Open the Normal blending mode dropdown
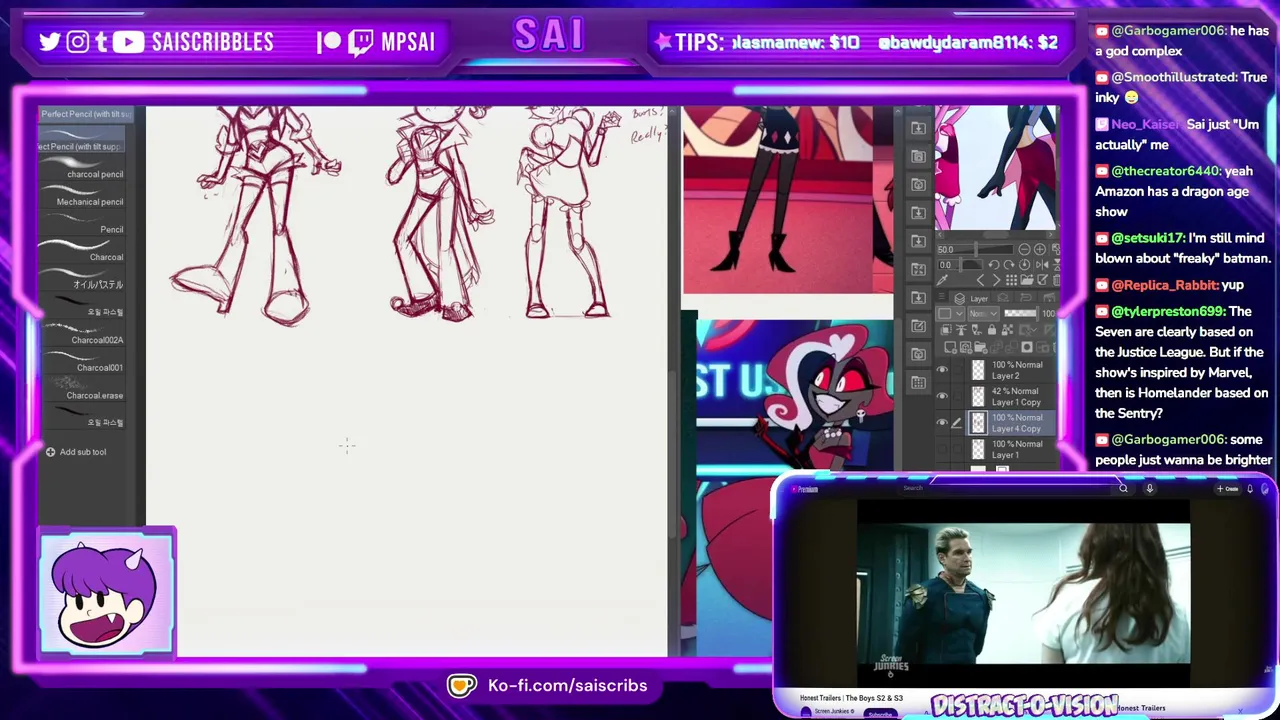 click(983, 313)
